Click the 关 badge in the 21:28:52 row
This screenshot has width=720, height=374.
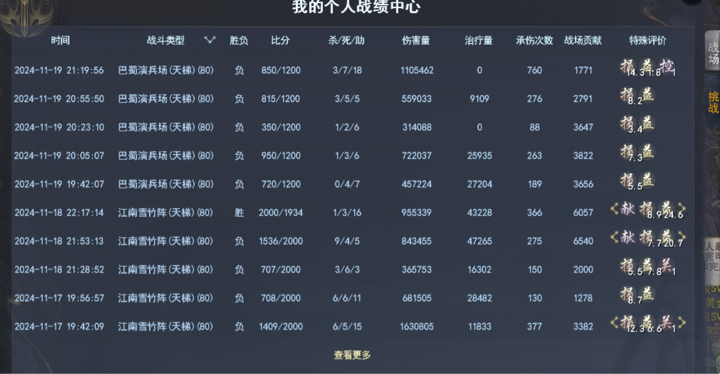[x=666, y=266]
